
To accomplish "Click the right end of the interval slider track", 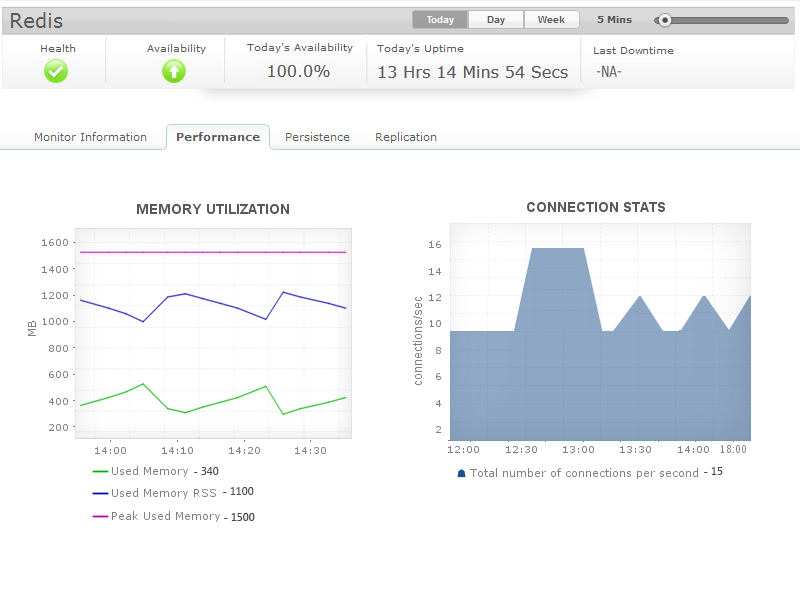I will pyautogui.click(x=786, y=20).
